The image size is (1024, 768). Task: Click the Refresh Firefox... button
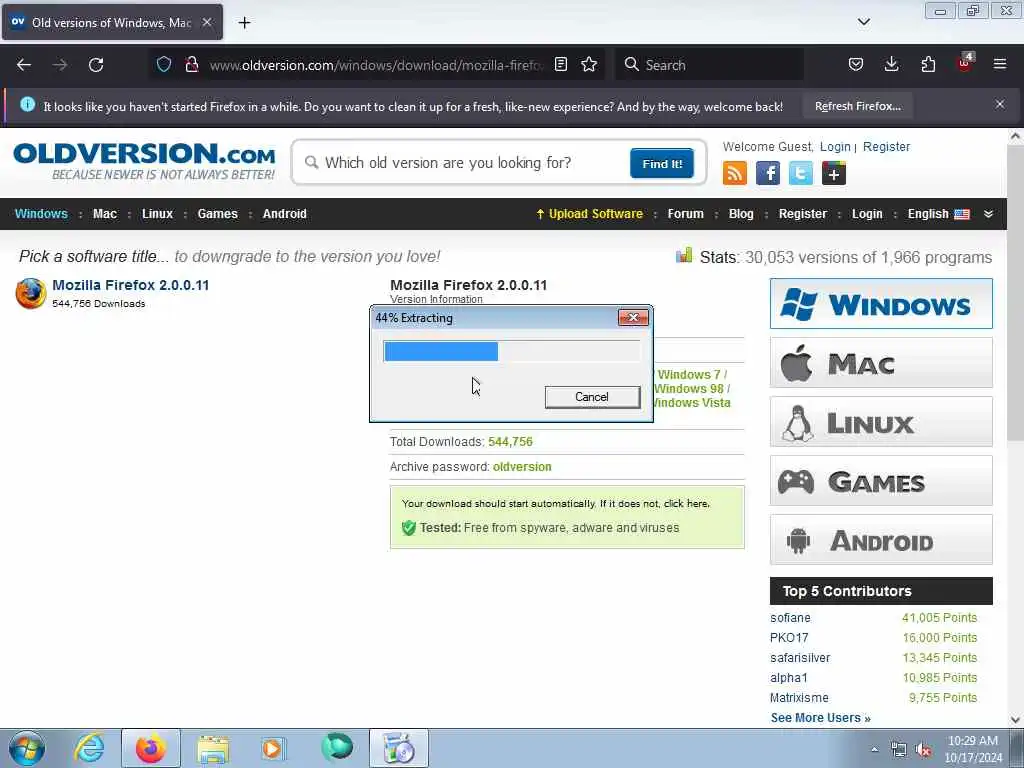[857, 106]
